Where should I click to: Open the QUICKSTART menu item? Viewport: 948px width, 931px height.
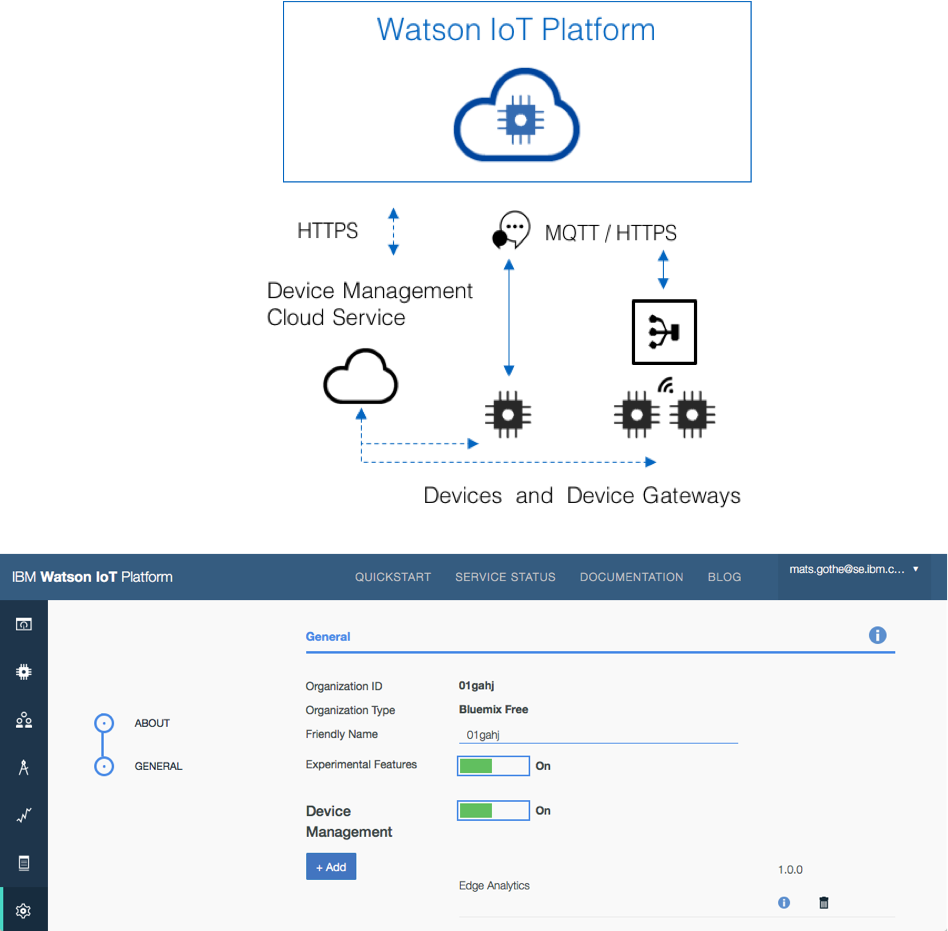pyautogui.click(x=393, y=577)
